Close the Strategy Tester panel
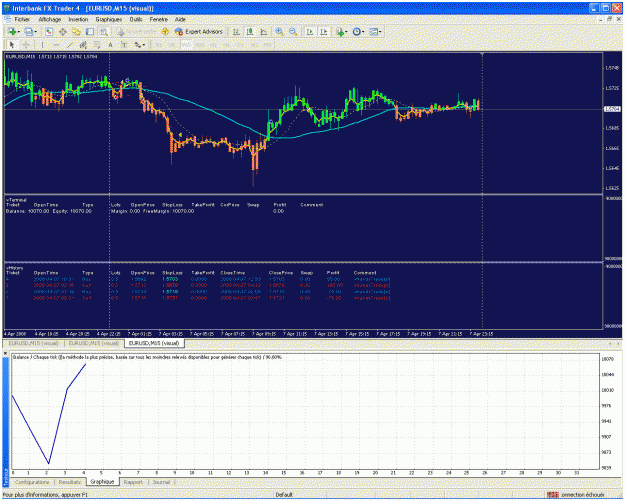 click(6, 354)
